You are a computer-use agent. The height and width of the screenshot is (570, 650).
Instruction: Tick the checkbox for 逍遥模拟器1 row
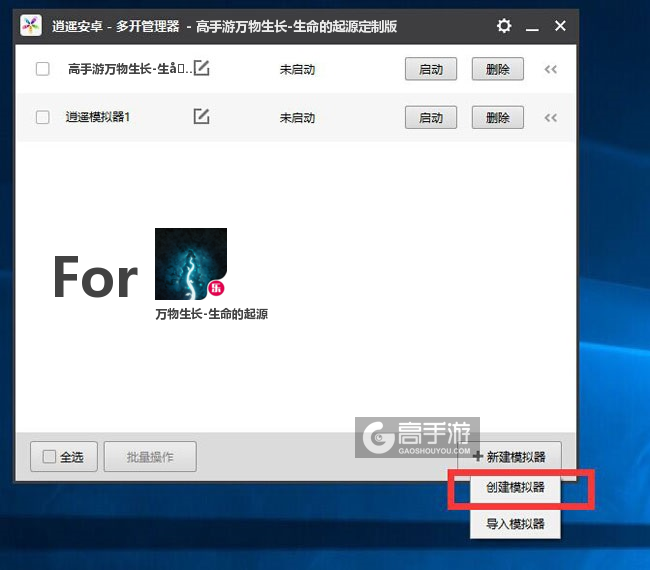click(x=43, y=117)
